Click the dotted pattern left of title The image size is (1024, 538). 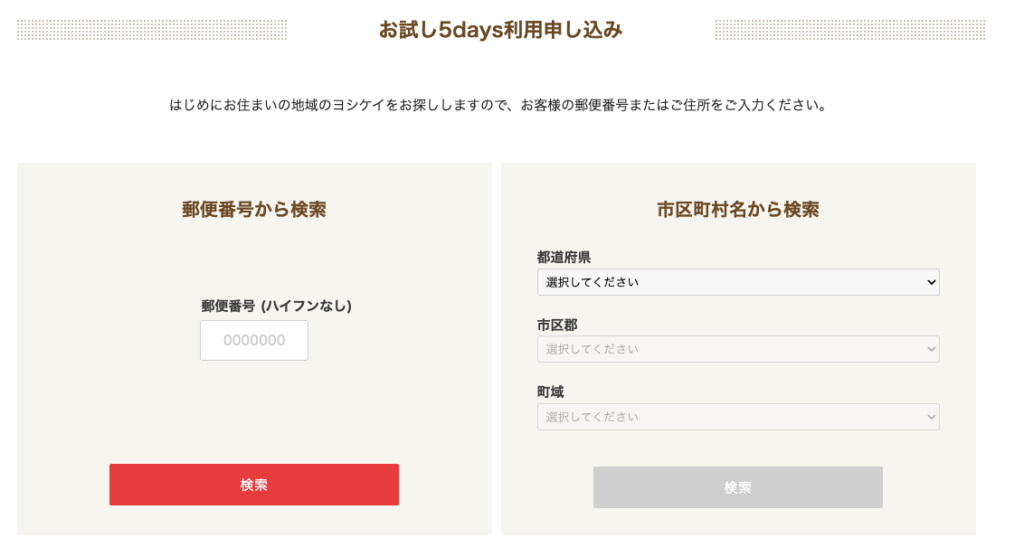pos(152,30)
